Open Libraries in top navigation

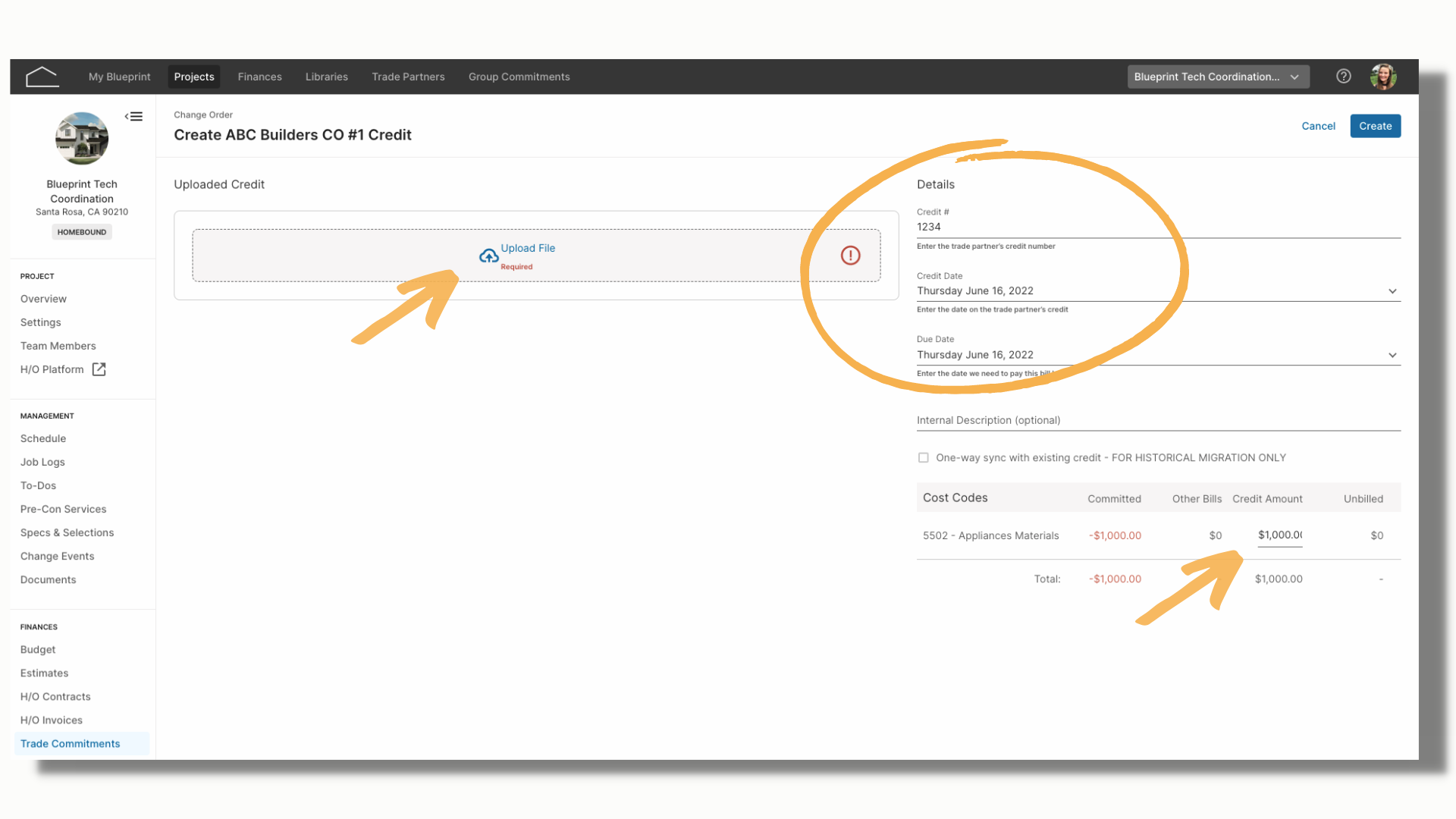326,77
